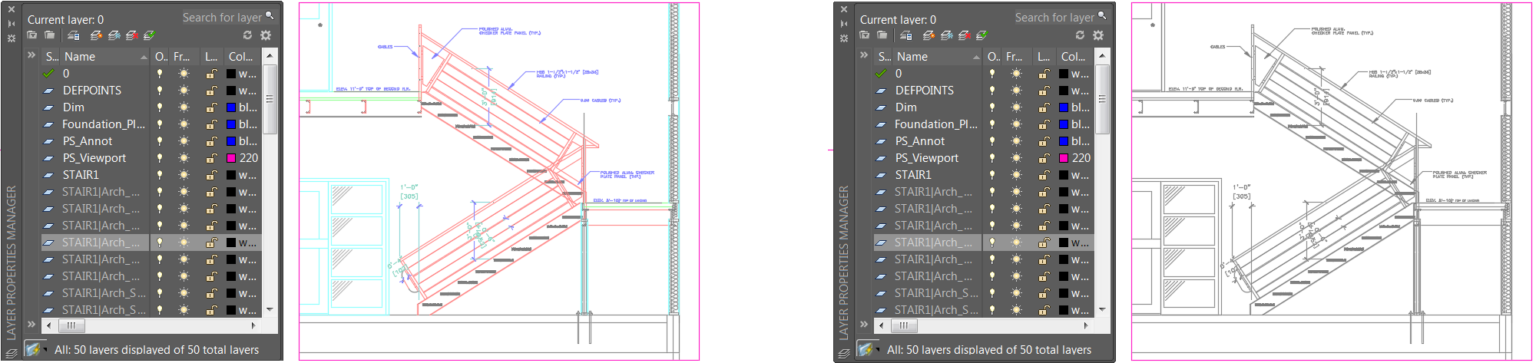This screenshot has width=1536, height=363.
Task: Click Invert filter icon at right palette bottom
Action: [865, 349]
